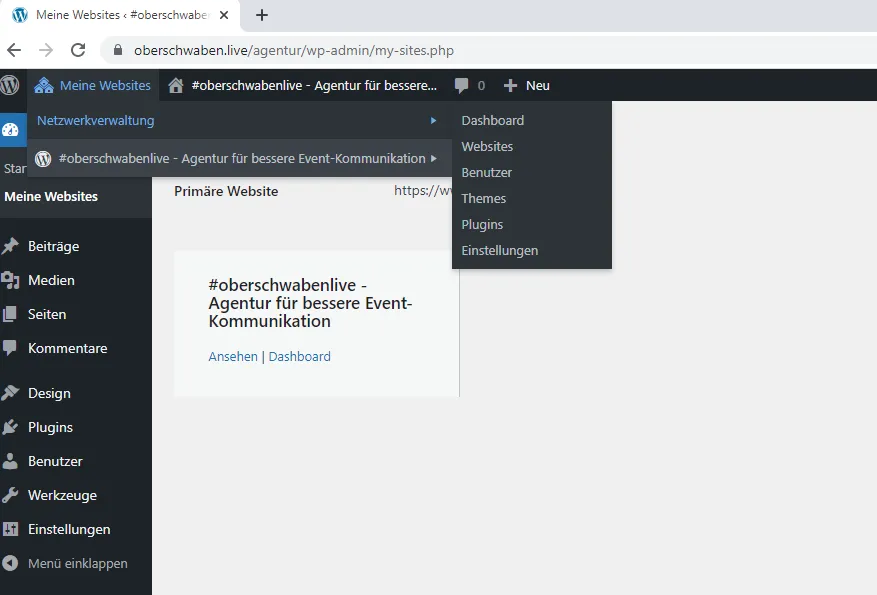
Task: Click the browser forward arrow
Action: tap(46, 50)
